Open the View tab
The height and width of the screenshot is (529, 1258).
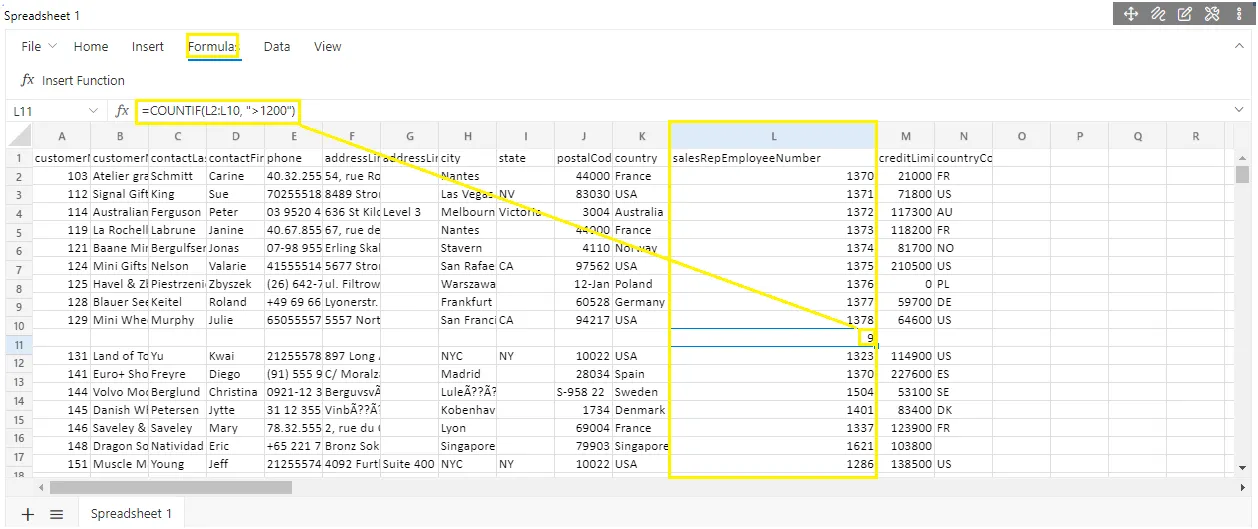pyautogui.click(x=328, y=47)
